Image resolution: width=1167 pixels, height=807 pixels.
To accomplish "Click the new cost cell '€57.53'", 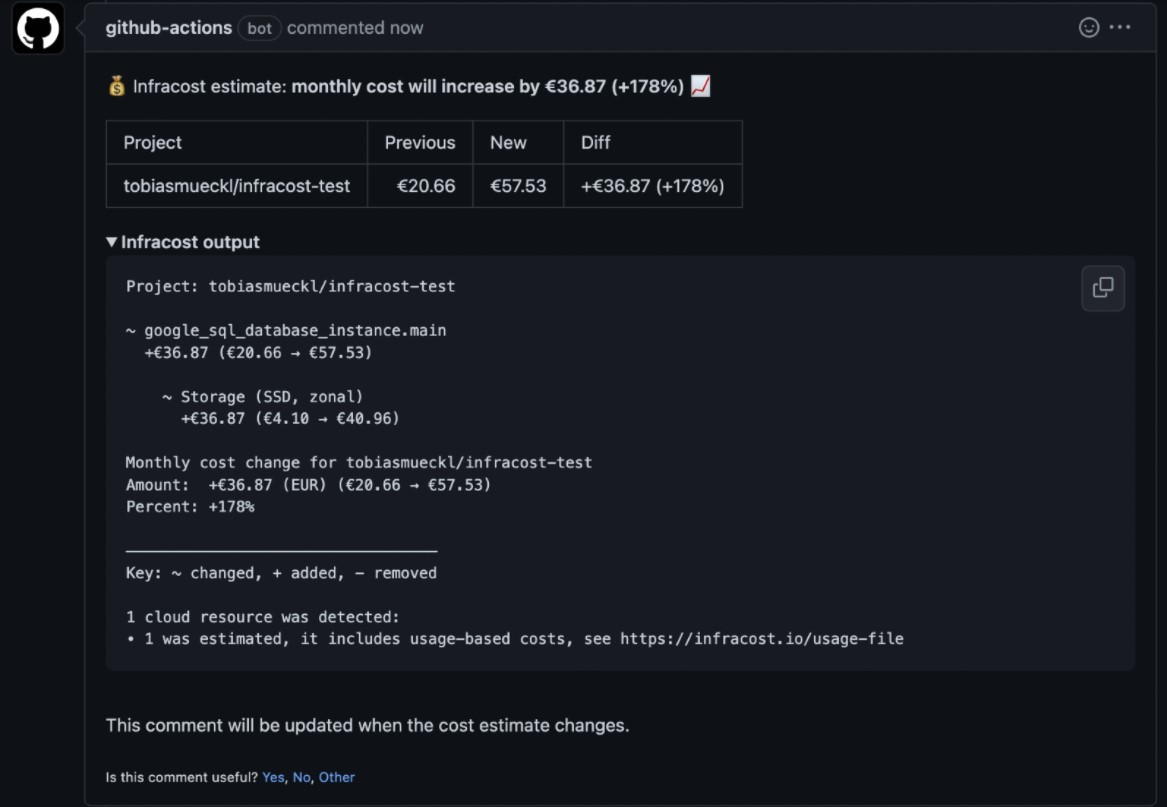I will [518, 186].
